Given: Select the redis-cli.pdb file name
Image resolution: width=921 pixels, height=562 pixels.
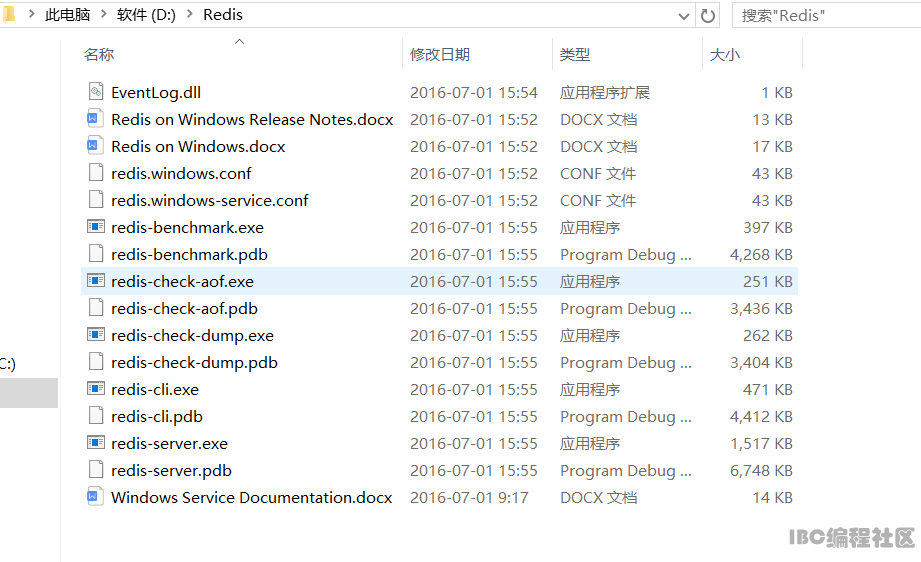Looking at the screenshot, I should 157,416.
